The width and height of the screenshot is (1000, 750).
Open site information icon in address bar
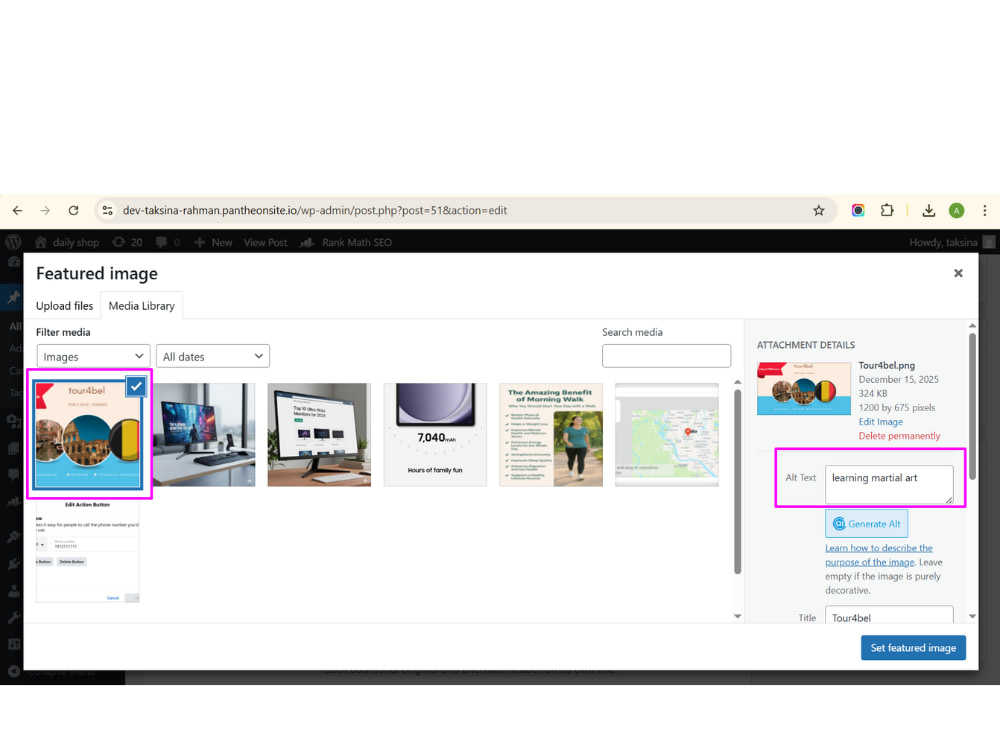coord(108,210)
